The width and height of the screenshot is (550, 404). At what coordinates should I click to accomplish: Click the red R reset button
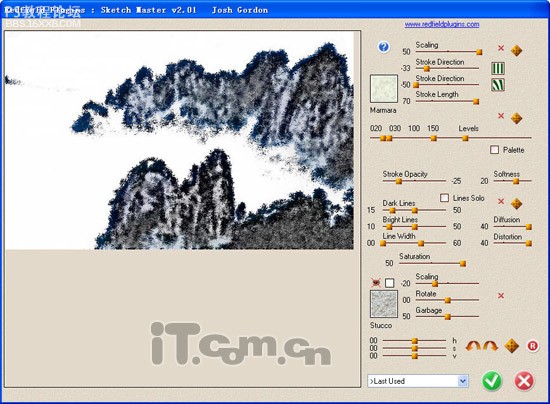(532, 346)
